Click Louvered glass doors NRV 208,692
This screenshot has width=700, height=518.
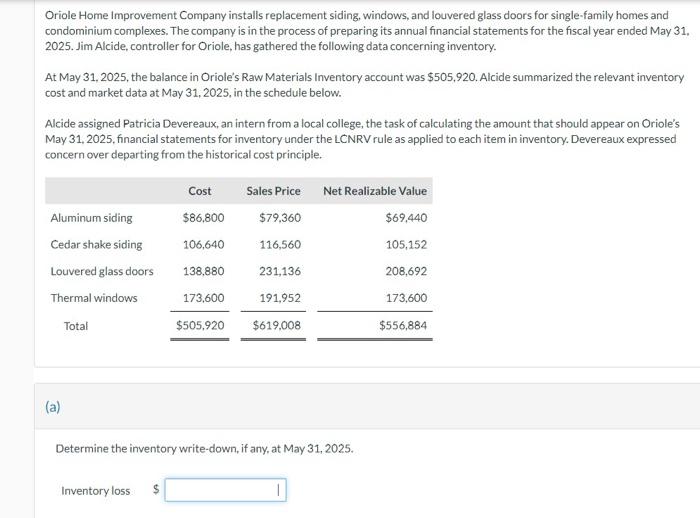coord(406,272)
